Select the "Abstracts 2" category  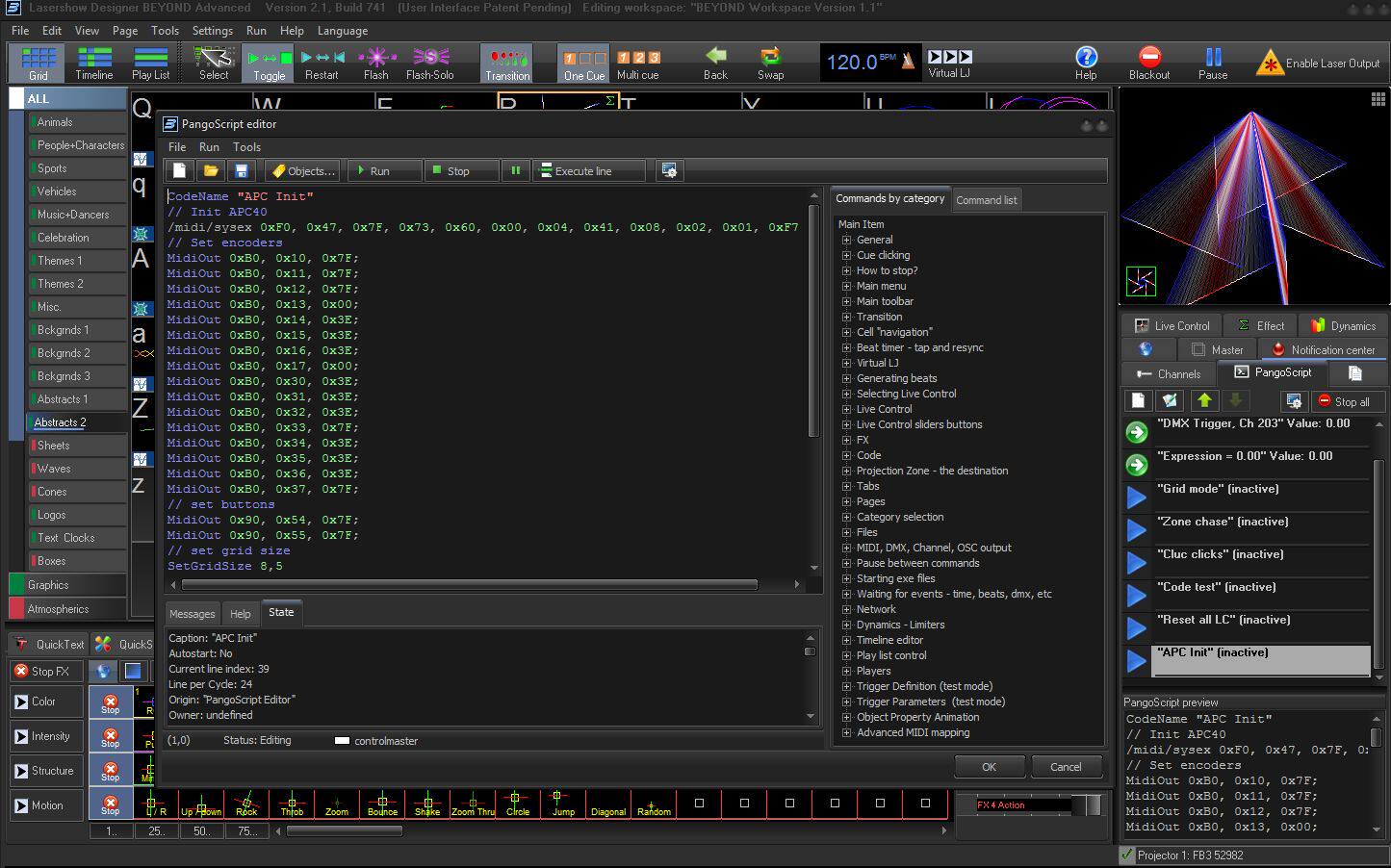(x=62, y=422)
